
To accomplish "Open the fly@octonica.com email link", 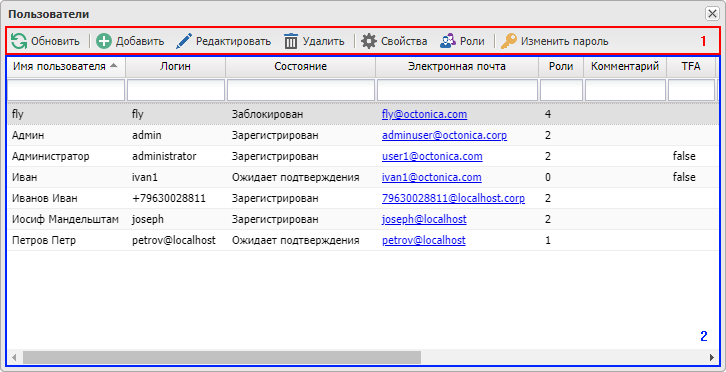I will (x=424, y=114).
